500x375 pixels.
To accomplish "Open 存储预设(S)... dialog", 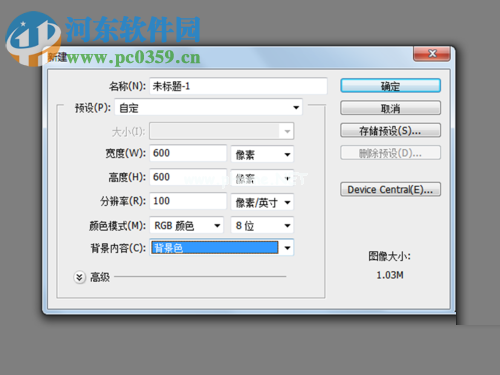I will click(390, 130).
